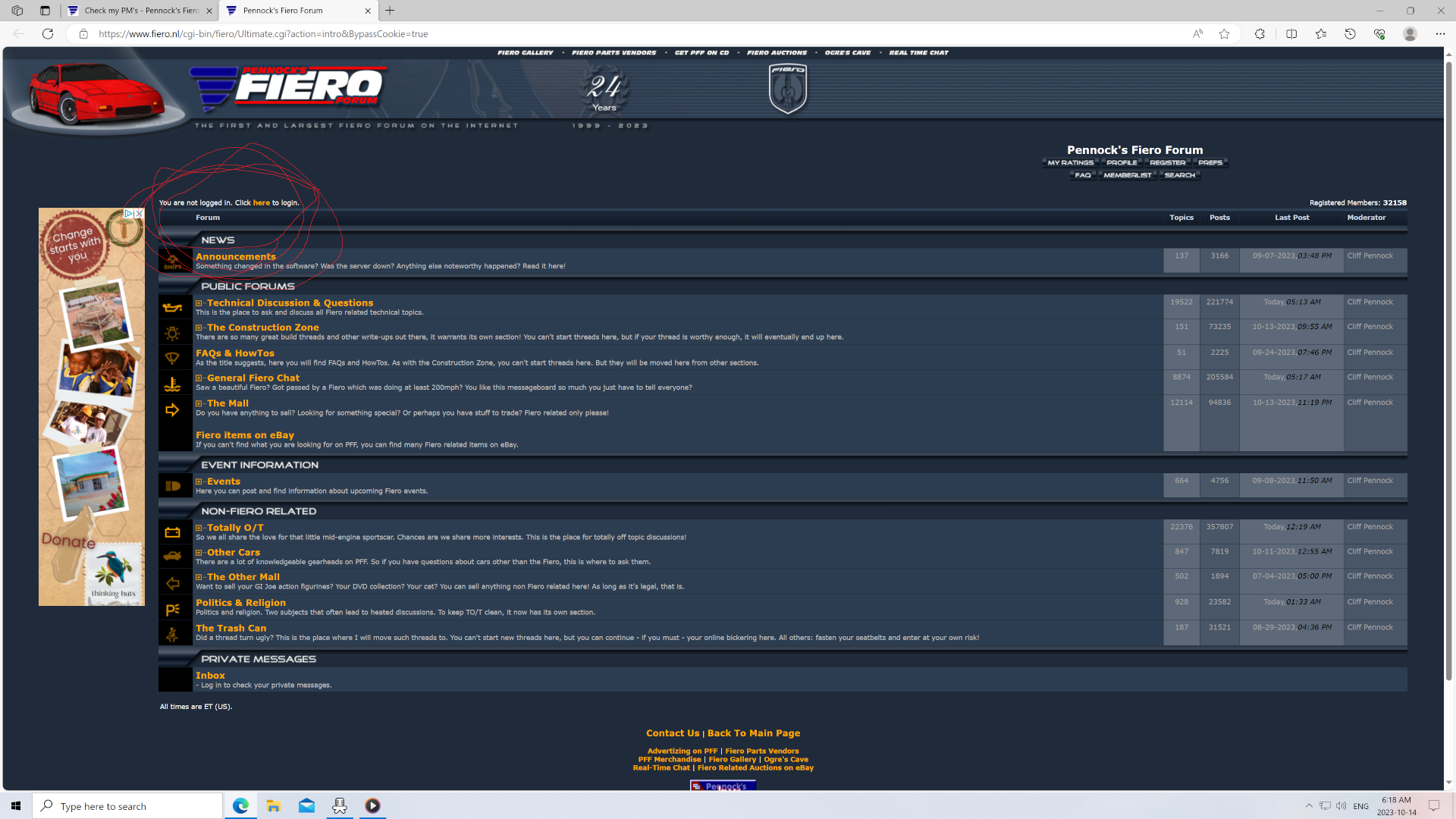Expand Totally O/T subforums

(x=199, y=528)
